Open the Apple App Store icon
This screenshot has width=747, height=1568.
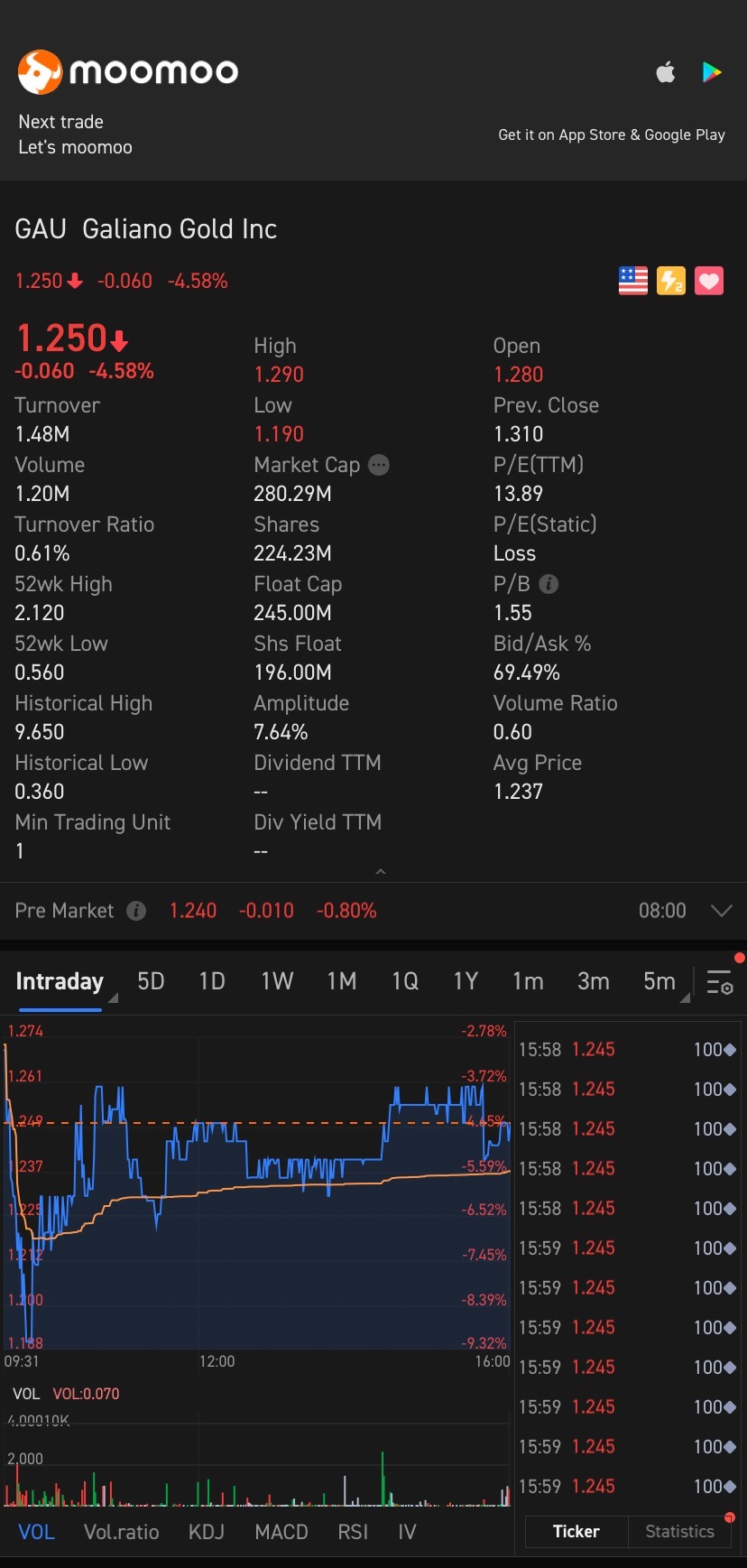tap(666, 72)
